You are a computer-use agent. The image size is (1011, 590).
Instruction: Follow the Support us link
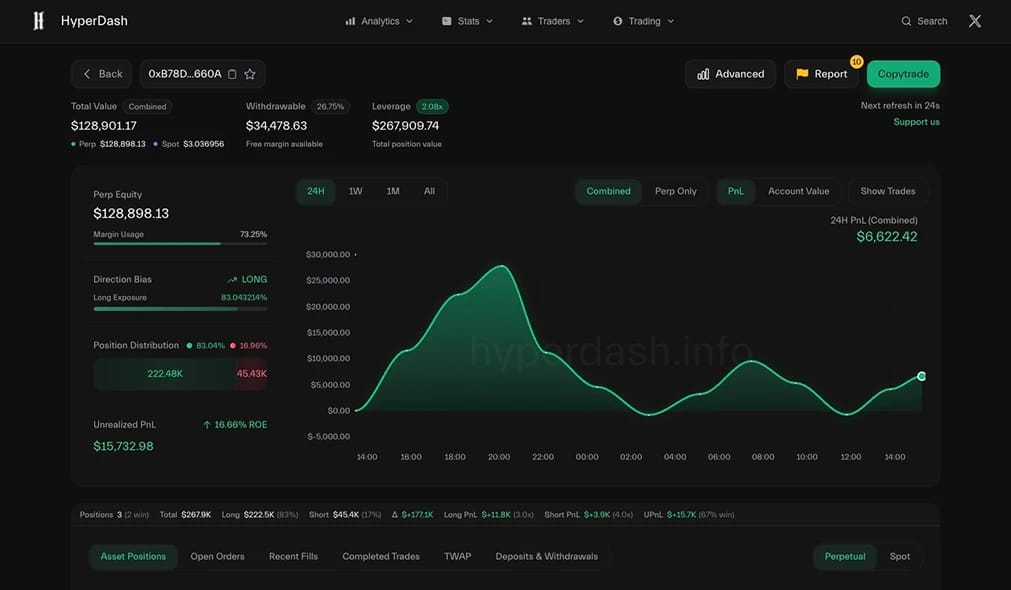(916, 122)
